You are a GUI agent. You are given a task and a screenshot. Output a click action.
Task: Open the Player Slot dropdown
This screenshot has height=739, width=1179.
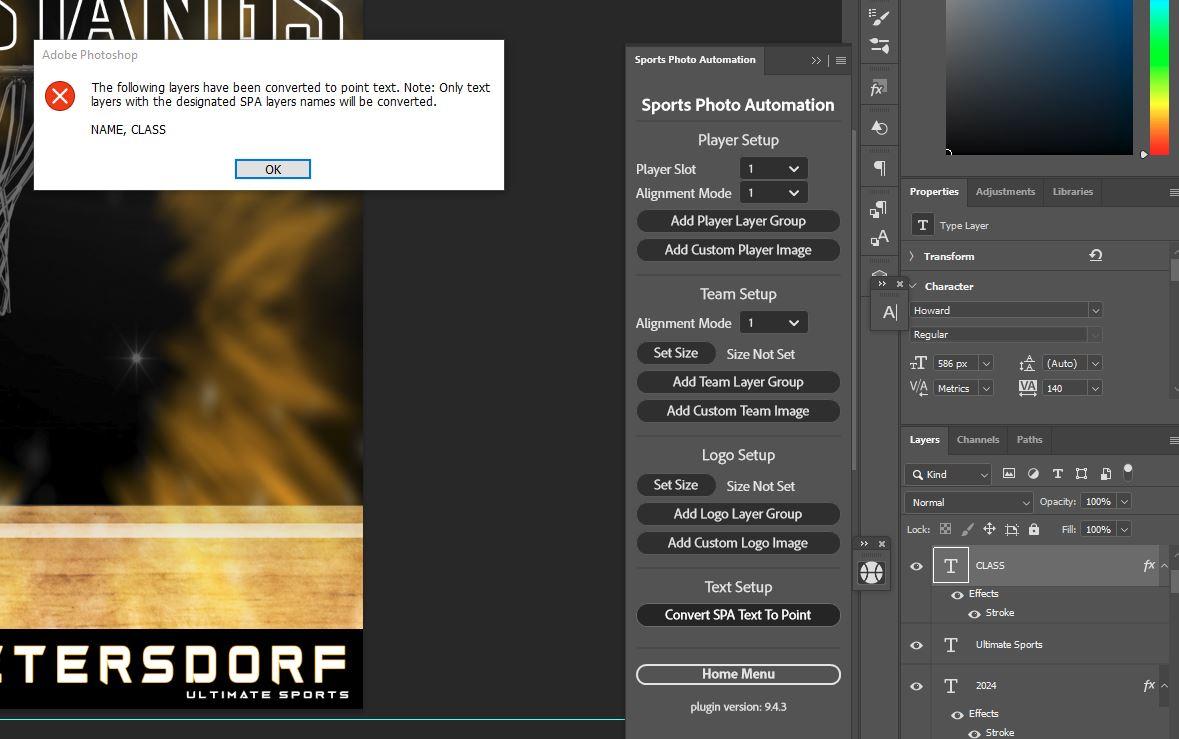[774, 168]
